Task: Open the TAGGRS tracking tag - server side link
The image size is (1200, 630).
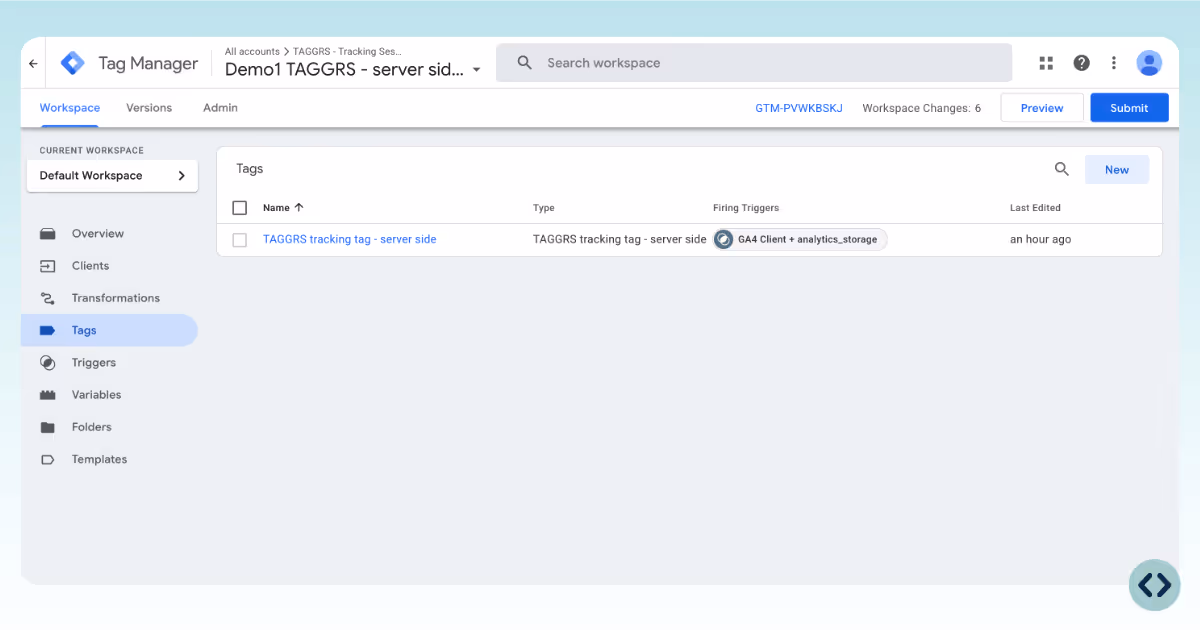Action: click(350, 240)
